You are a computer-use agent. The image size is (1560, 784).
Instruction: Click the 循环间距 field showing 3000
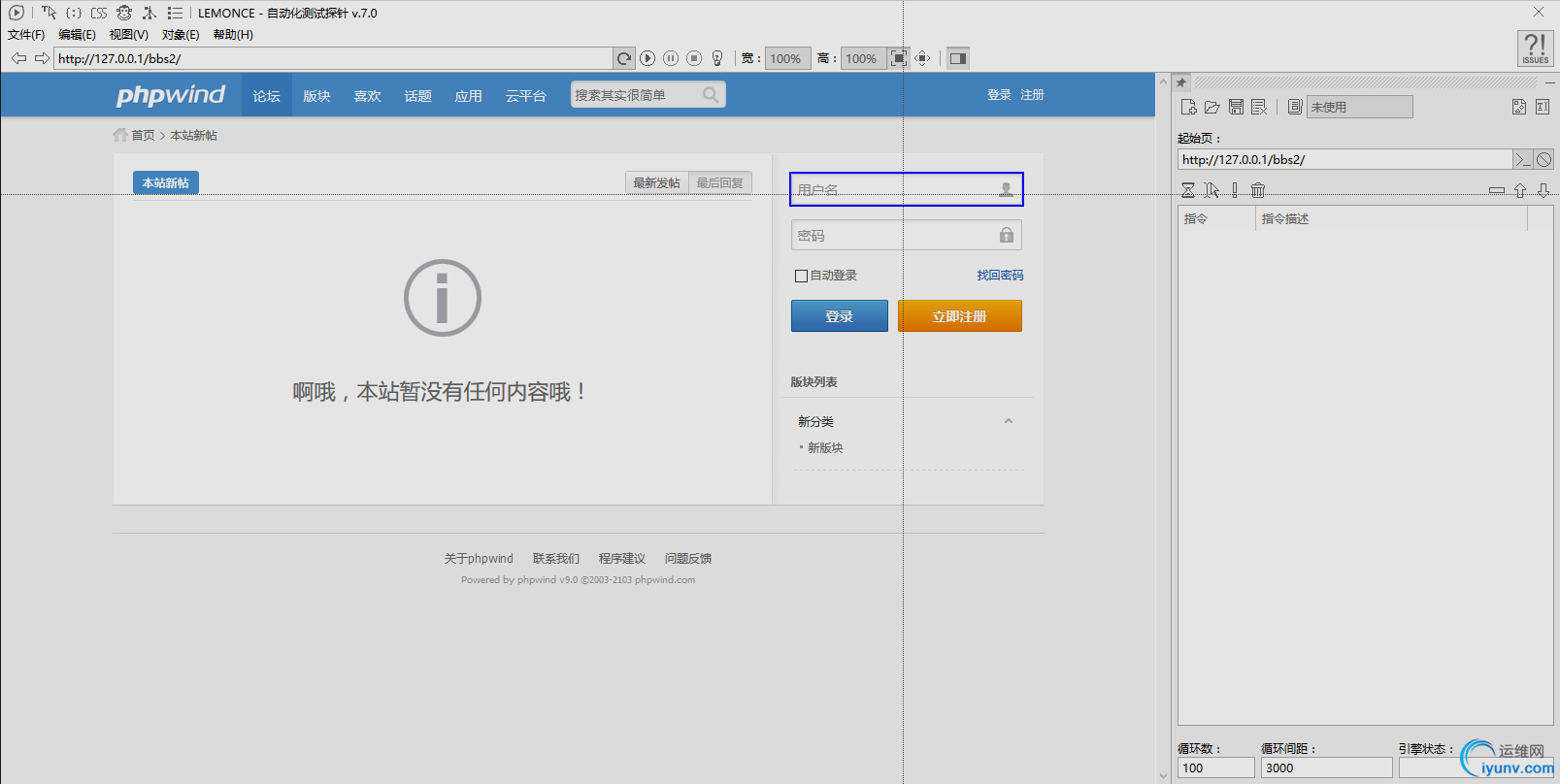[1327, 768]
